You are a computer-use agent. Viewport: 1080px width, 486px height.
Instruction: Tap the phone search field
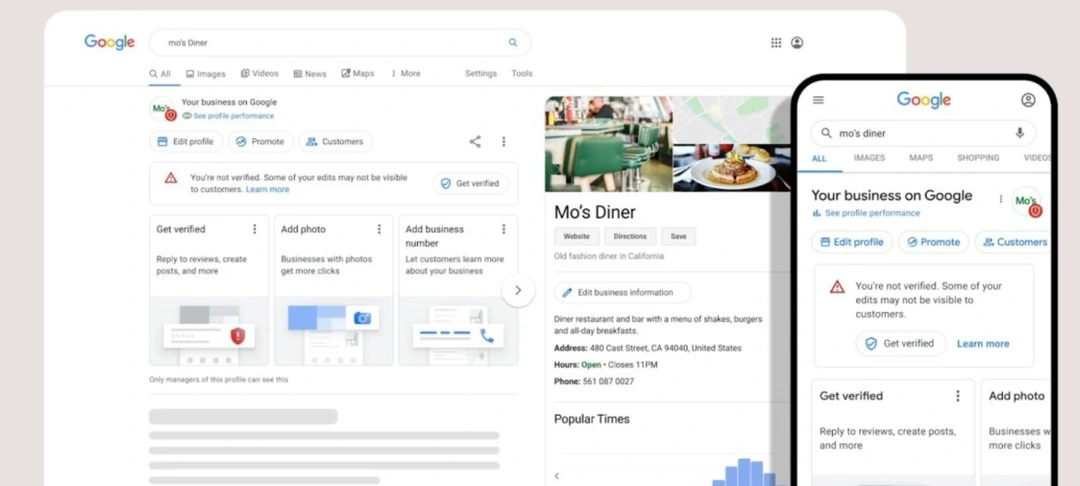pyautogui.click(x=923, y=133)
